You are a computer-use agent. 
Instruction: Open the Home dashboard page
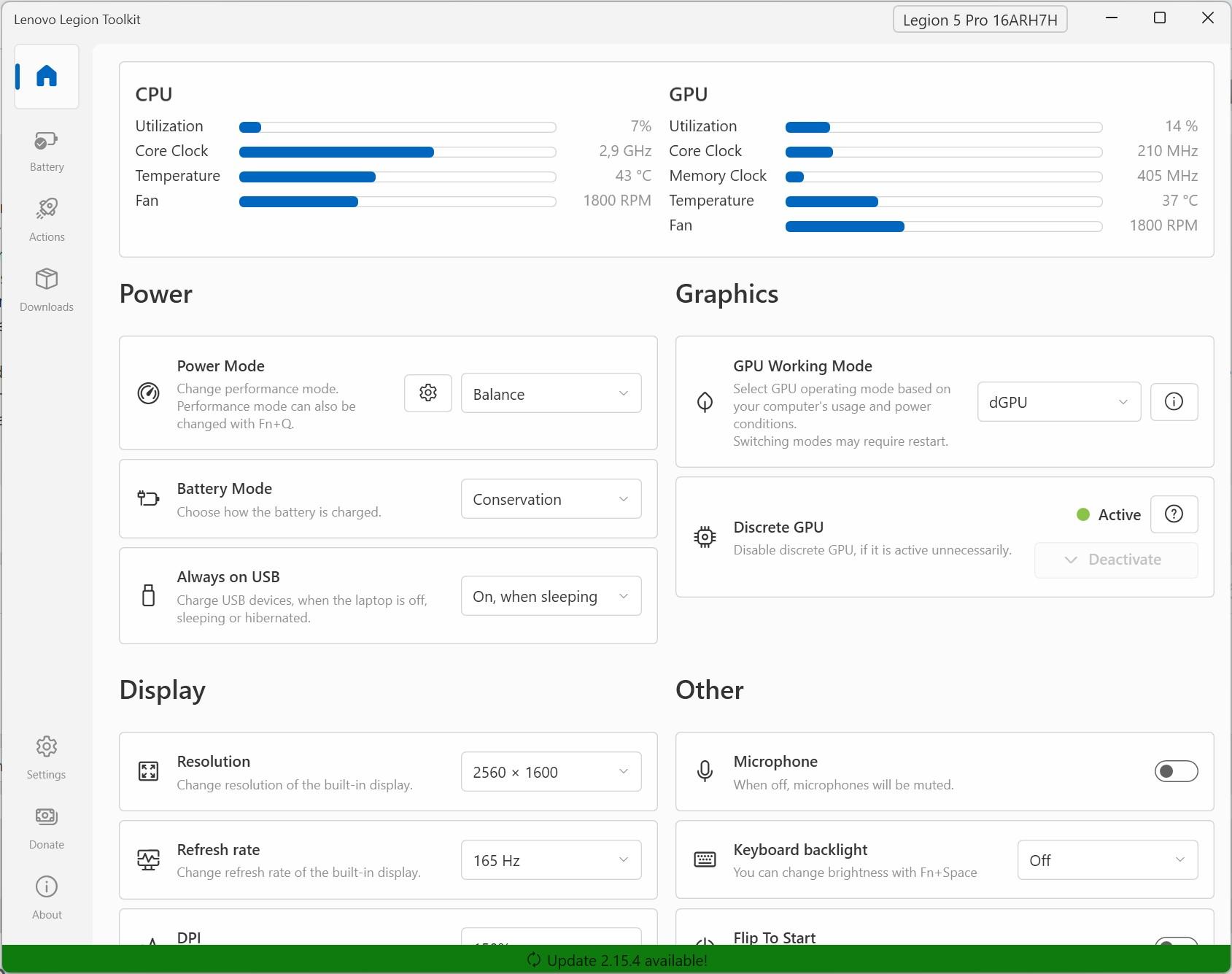point(47,77)
